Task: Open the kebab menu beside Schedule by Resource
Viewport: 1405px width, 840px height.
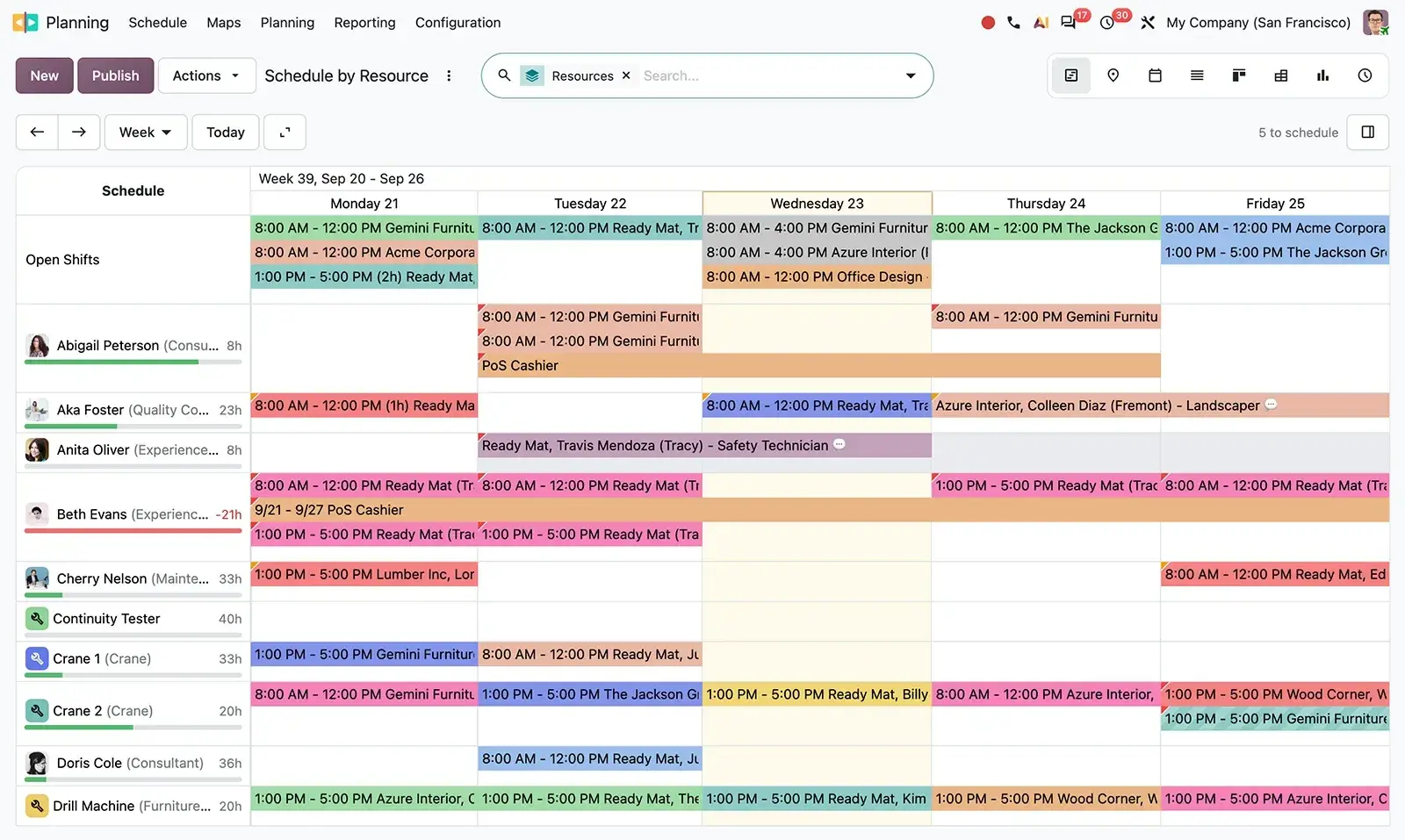Action: 449,75
